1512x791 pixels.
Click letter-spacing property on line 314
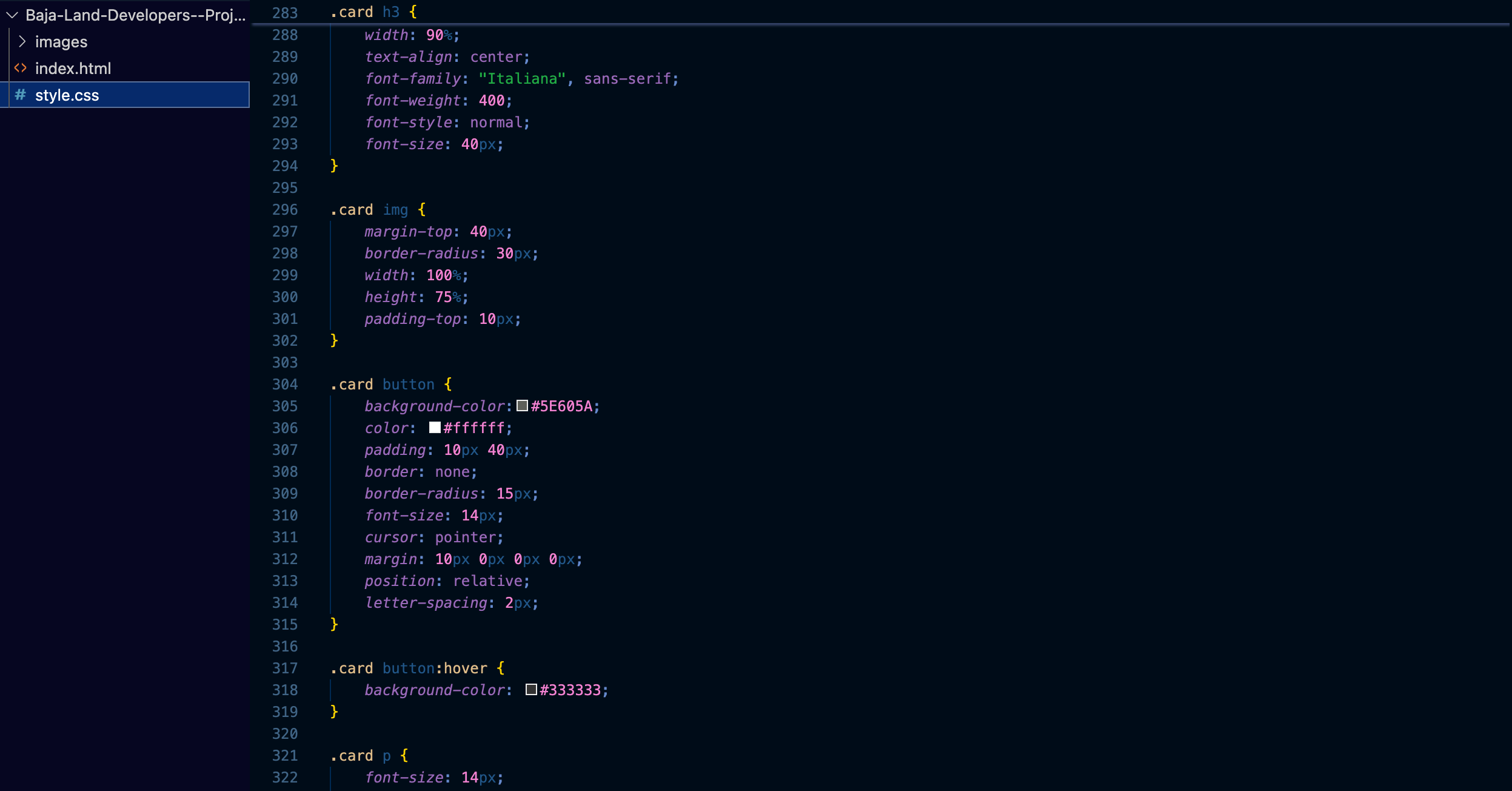(426, 603)
